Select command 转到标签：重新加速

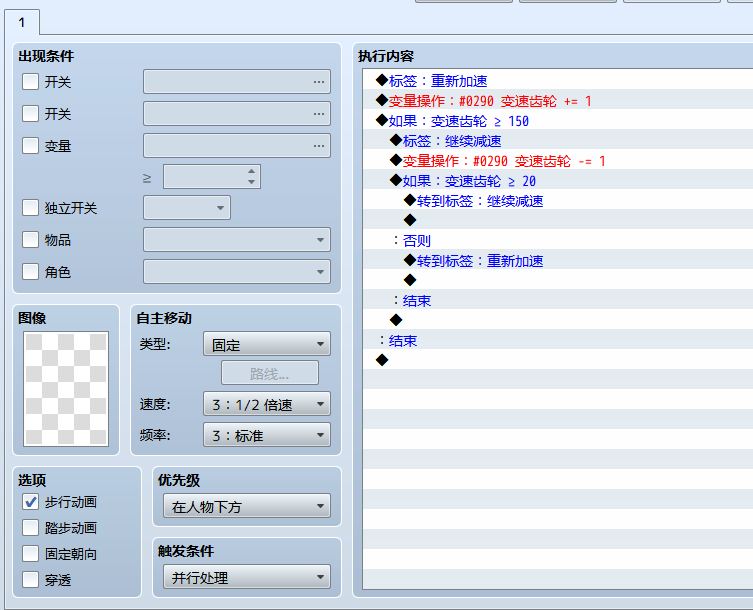pos(558,261)
